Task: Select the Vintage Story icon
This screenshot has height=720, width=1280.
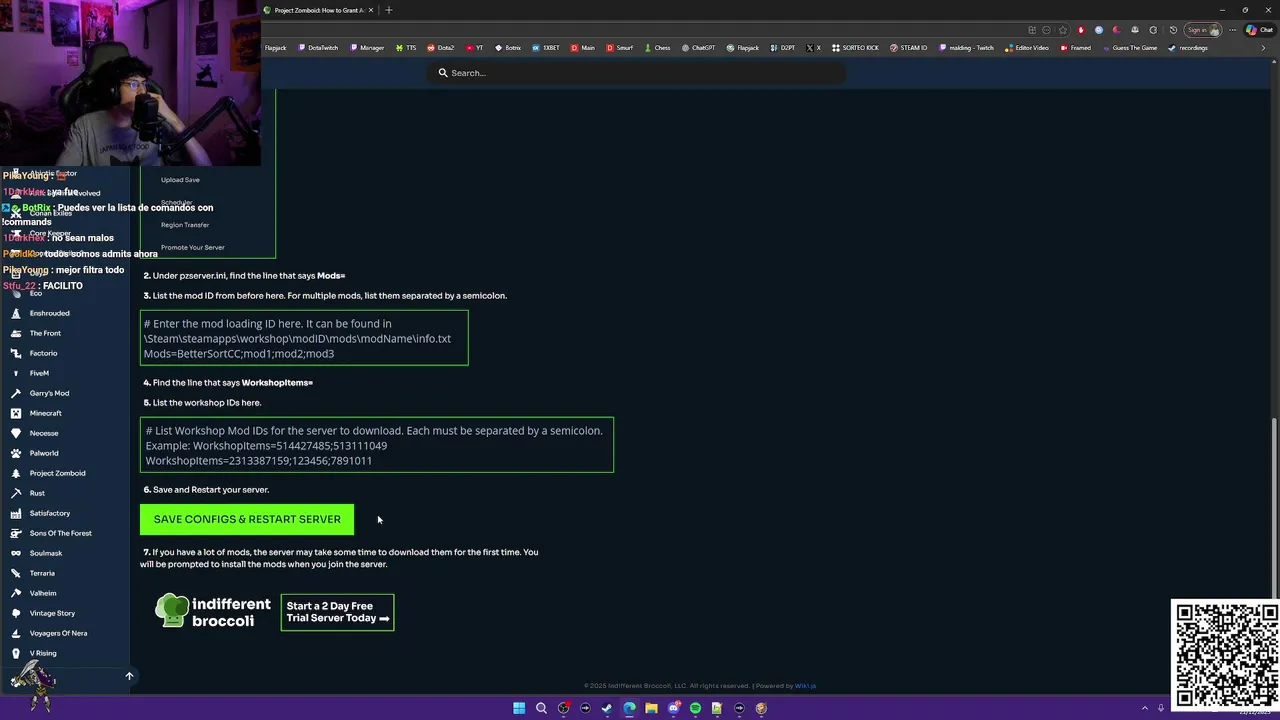Action: [x=16, y=613]
